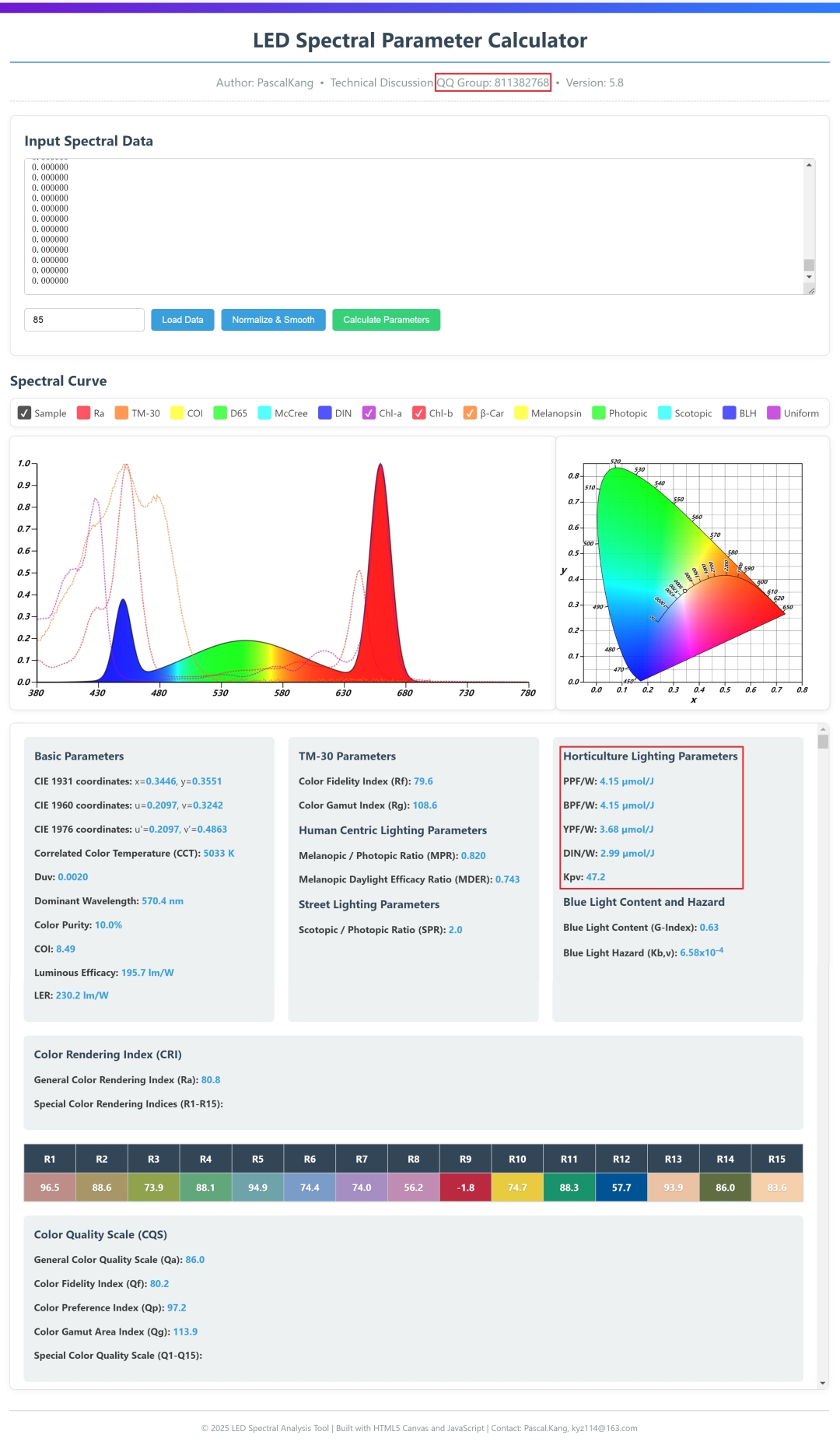Toggle the β-Car curve checkbox

(470, 412)
